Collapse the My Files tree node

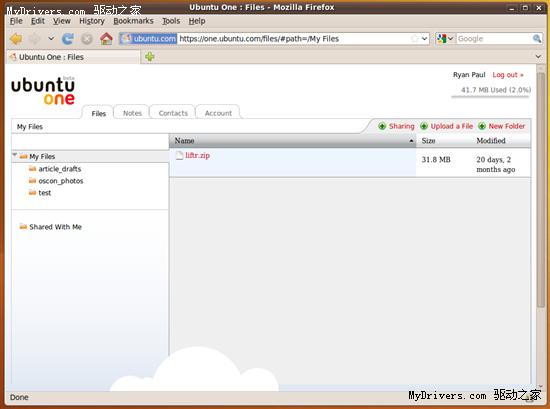click(15, 155)
